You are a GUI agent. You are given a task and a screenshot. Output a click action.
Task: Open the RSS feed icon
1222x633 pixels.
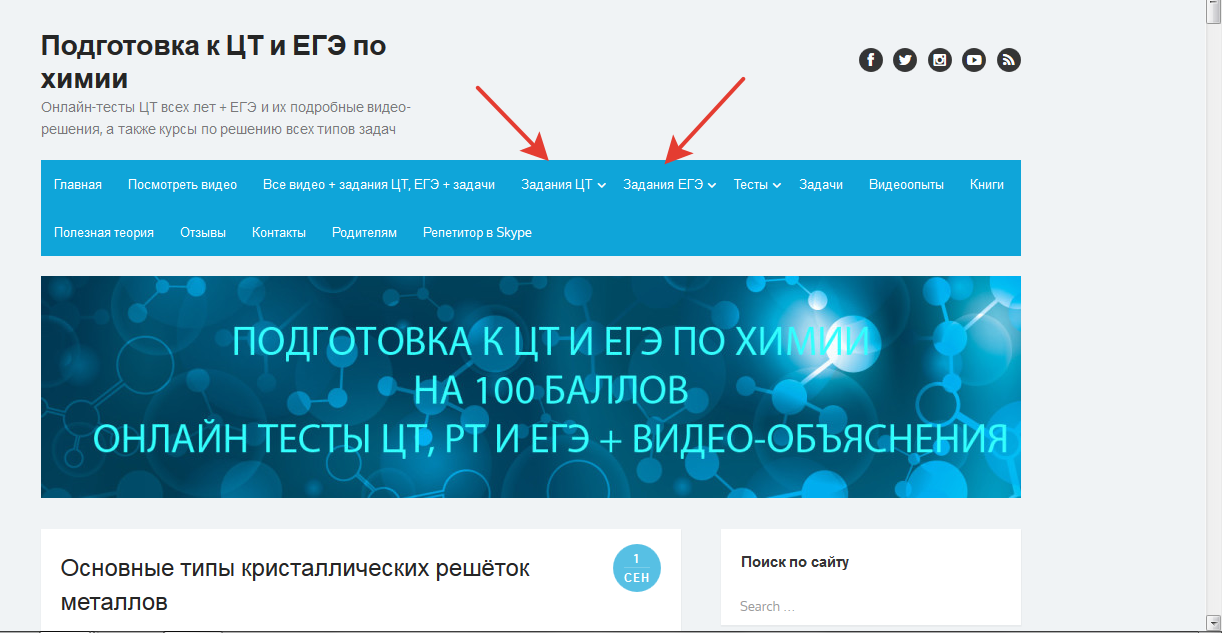[1009, 60]
